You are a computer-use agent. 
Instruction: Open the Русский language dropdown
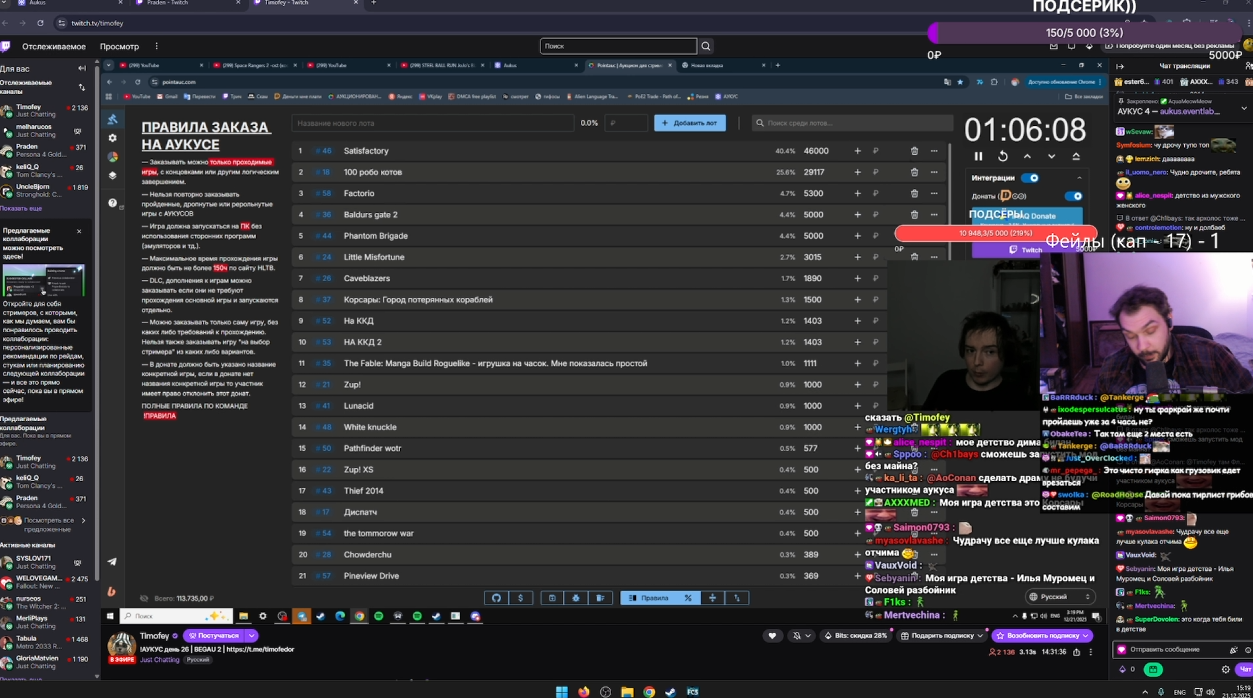(1060, 597)
